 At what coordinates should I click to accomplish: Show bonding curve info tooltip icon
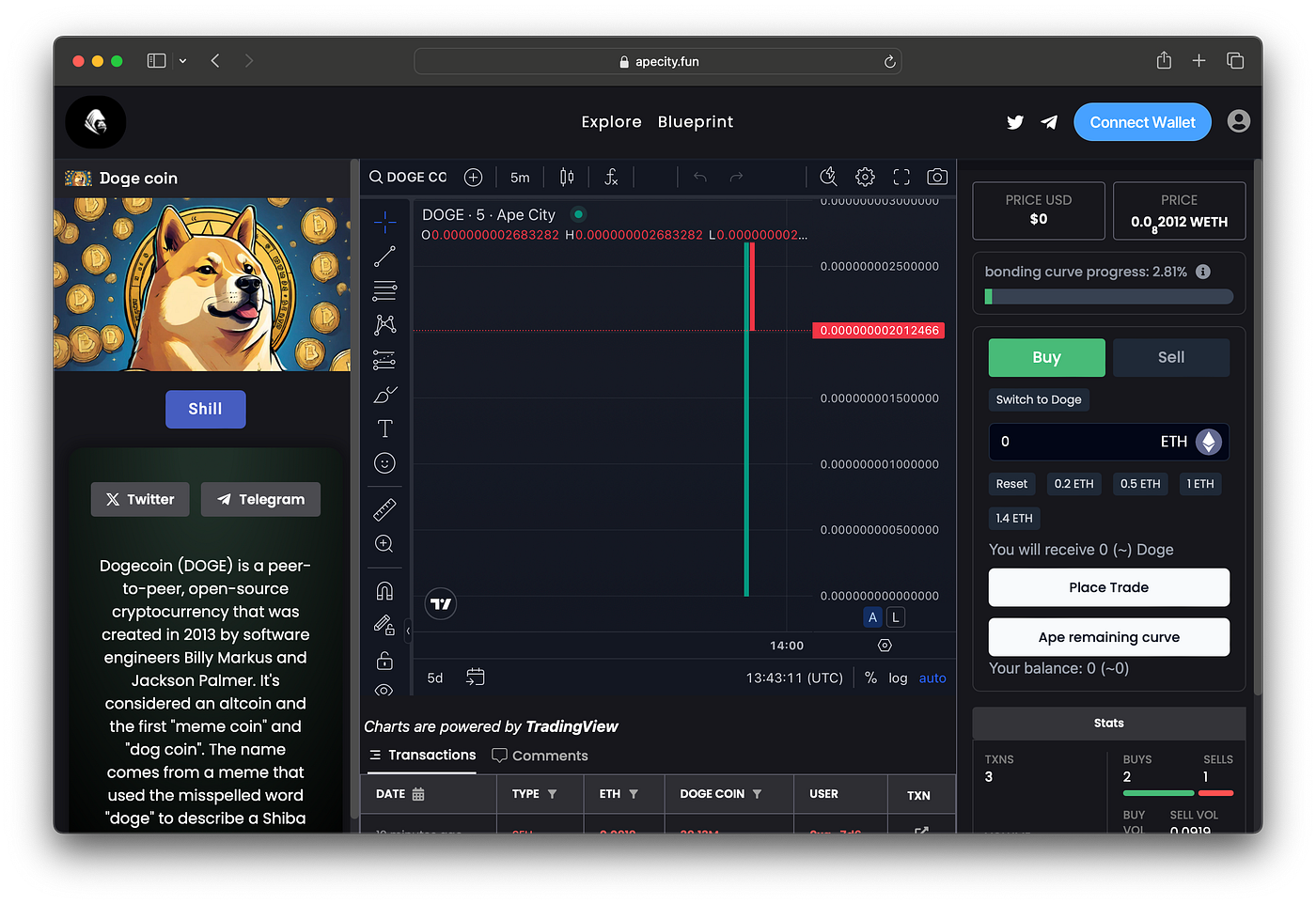click(1203, 272)
